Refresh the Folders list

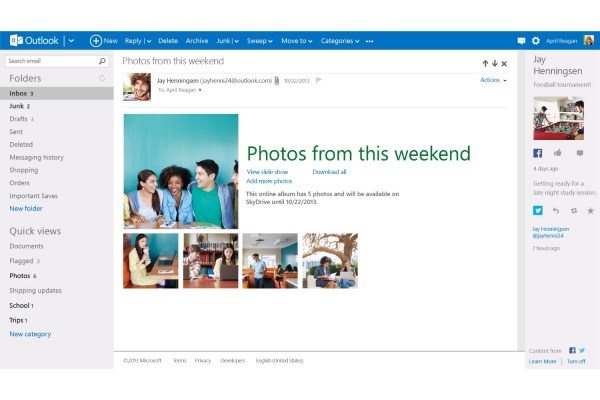[102, 78]
